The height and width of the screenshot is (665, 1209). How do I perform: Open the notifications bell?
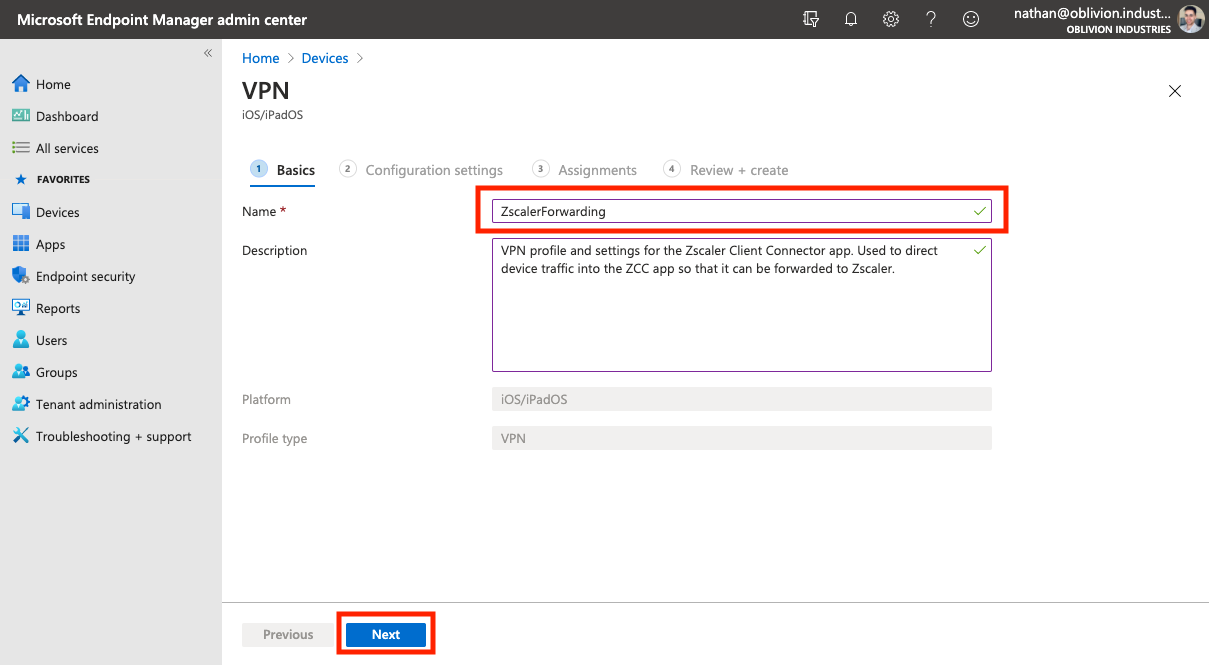click(x=851, y=19)
